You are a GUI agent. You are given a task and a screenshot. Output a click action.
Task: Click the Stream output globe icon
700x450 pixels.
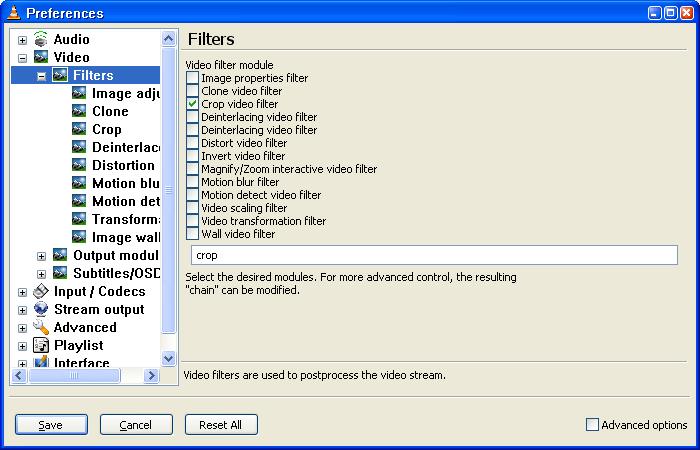tap(41, 309)
